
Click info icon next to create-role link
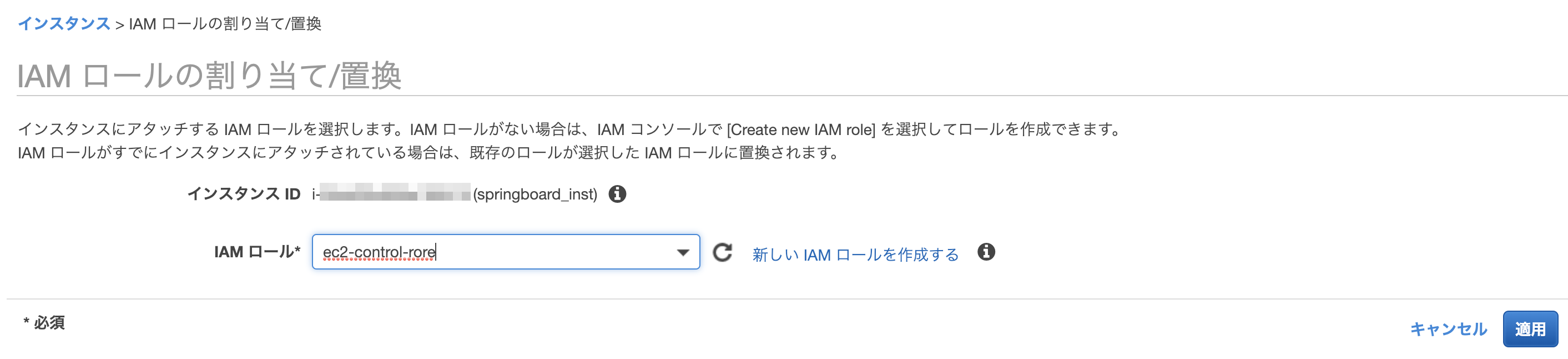[x=986, y=252]
